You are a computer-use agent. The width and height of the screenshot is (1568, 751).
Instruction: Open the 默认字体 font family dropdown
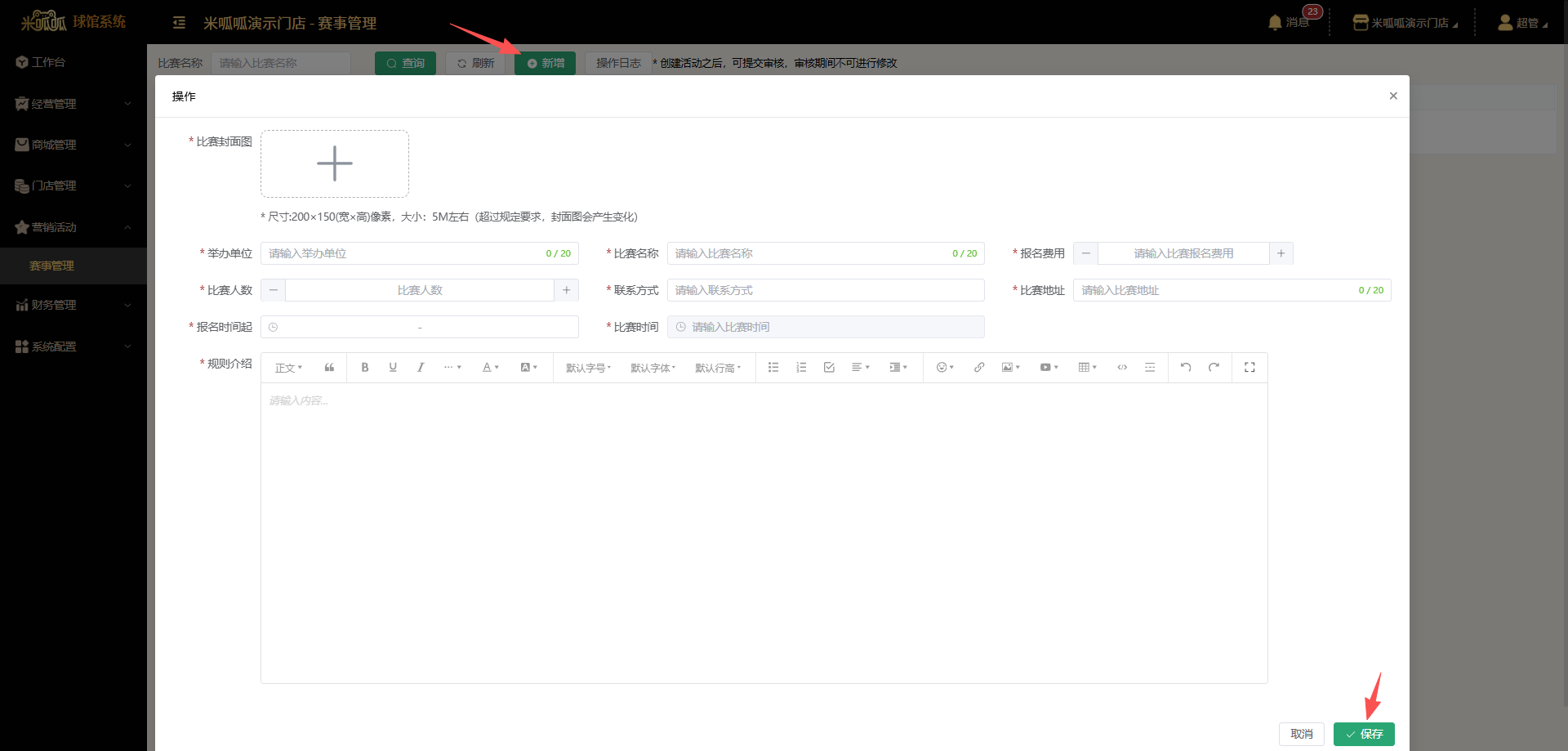click(x=653, y=369)
